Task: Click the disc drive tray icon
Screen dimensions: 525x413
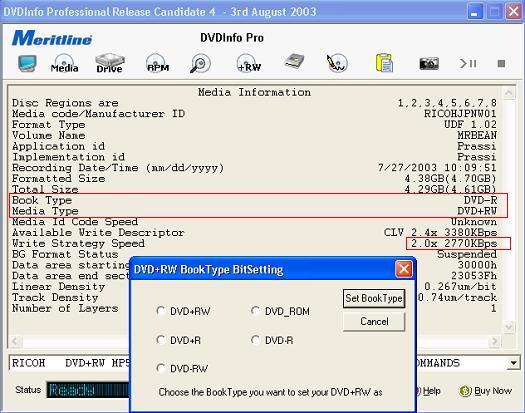Action: (294, 62)
